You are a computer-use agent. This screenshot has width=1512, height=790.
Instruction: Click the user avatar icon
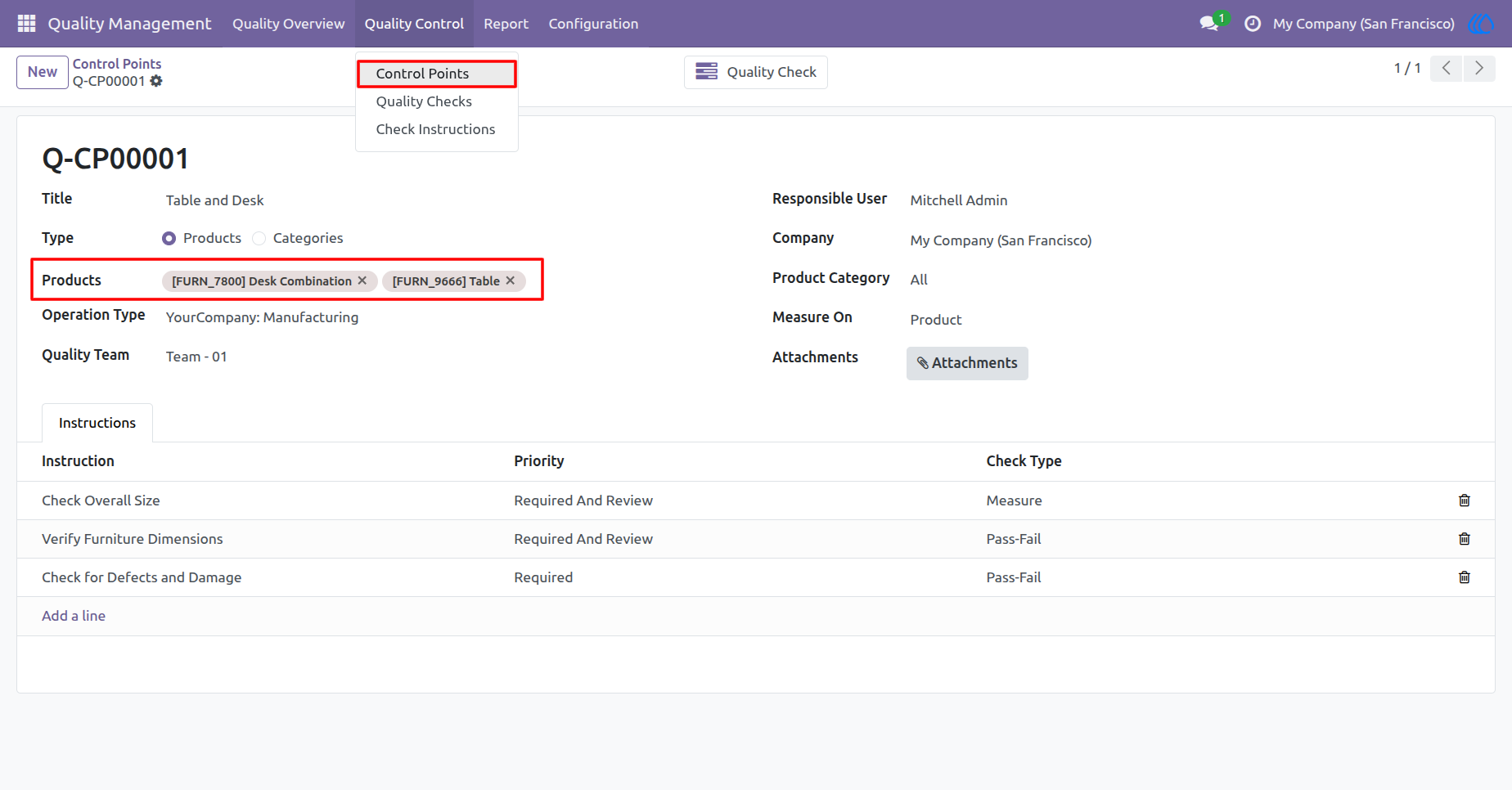point(1481,24)
